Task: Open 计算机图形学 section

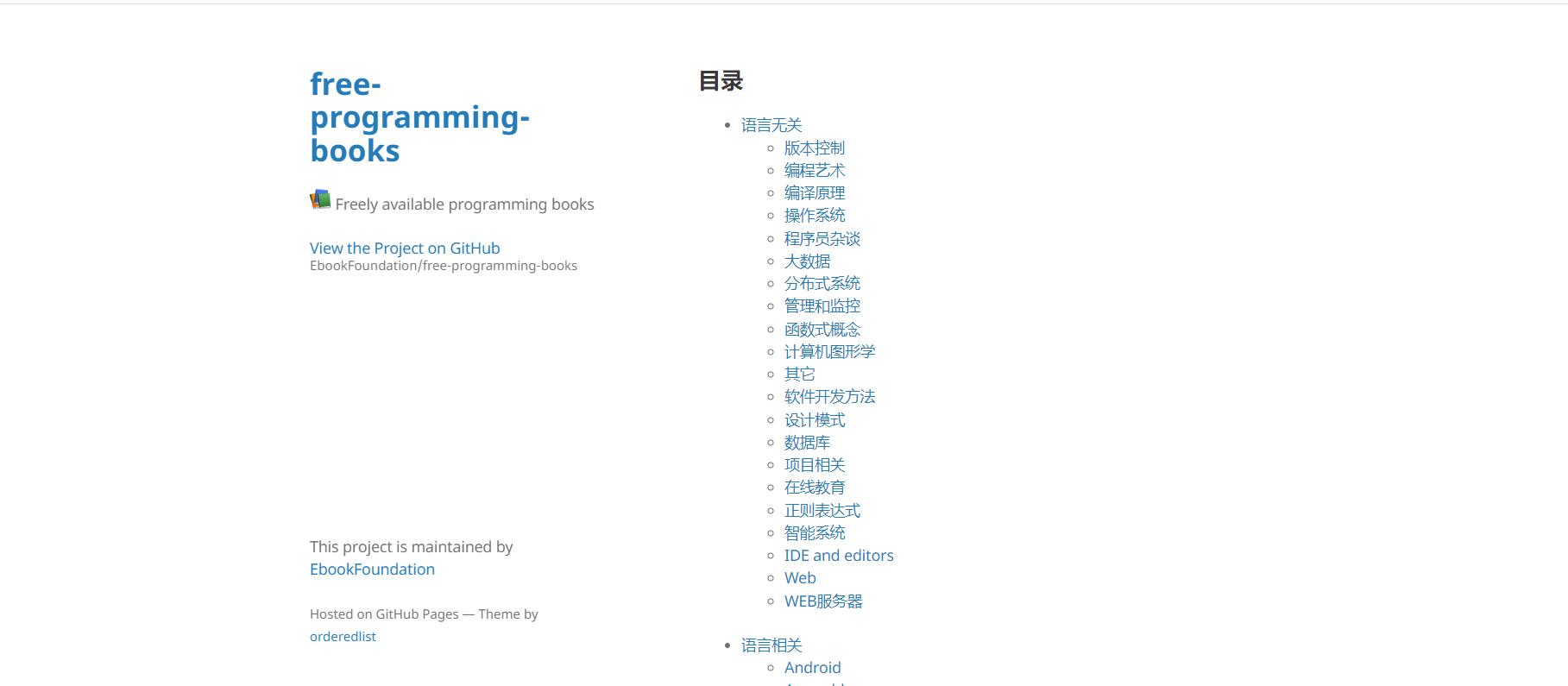Action: 830,351
